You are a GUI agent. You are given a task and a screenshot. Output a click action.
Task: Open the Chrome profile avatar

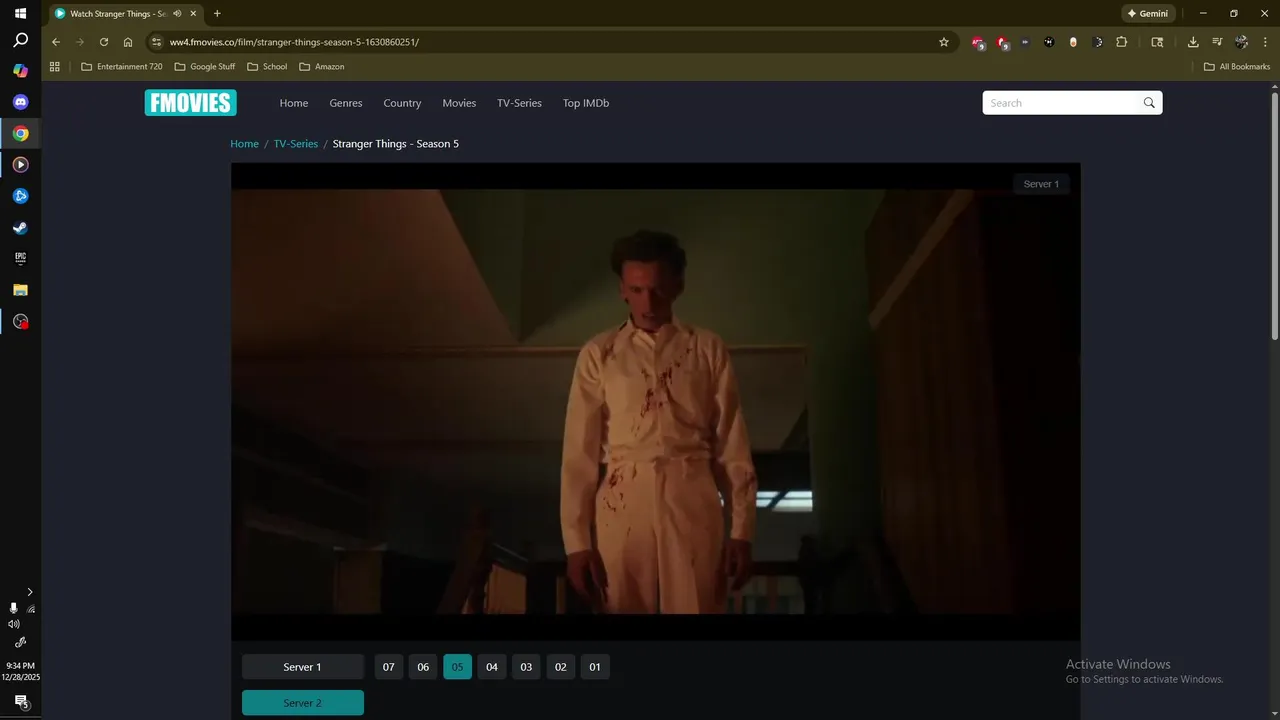(1241, 42)
